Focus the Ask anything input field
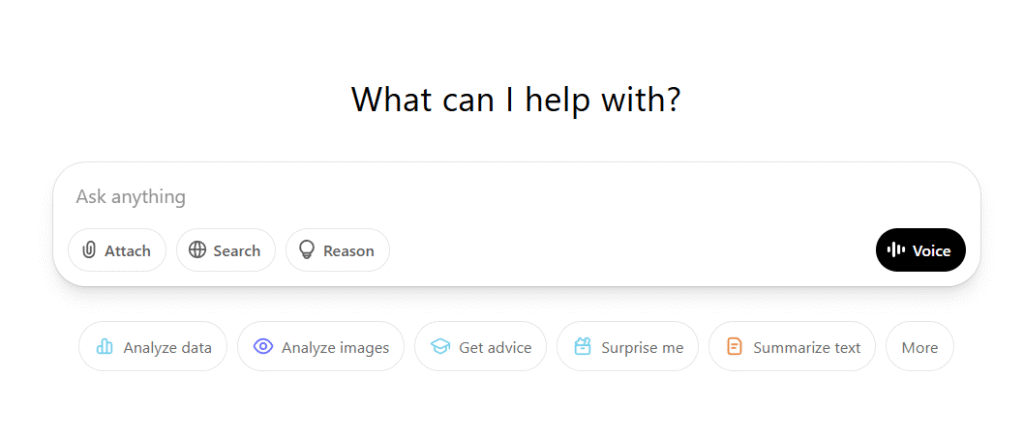Screen dimensions: 1024x437 pos(516,197)
